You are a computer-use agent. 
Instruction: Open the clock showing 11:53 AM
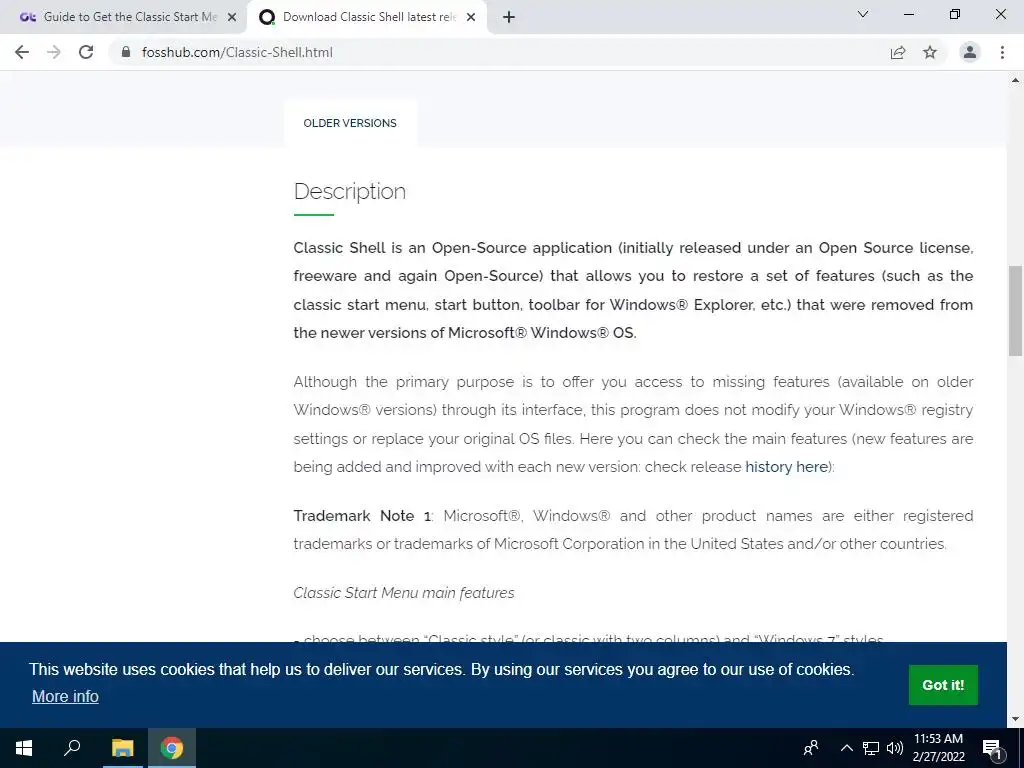(x=938, y=748)
